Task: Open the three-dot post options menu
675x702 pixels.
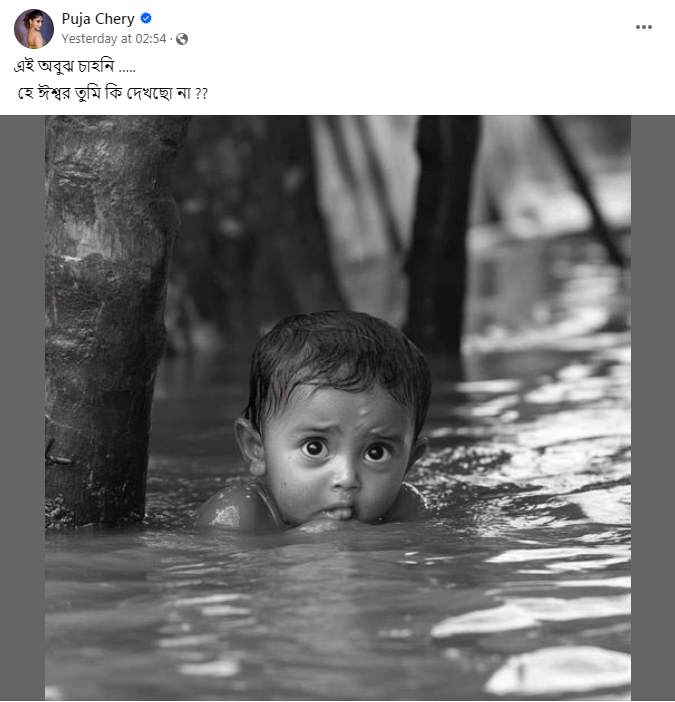Action: pos(643,27)
